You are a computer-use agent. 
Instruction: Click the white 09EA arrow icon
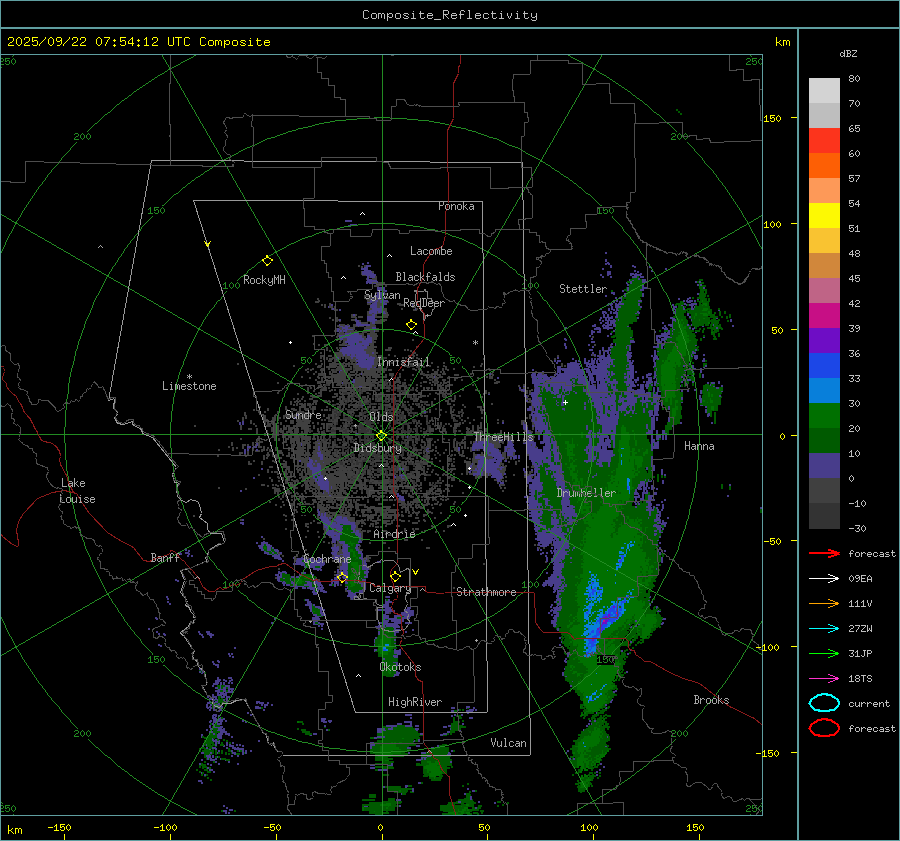[x=824, y=578]
